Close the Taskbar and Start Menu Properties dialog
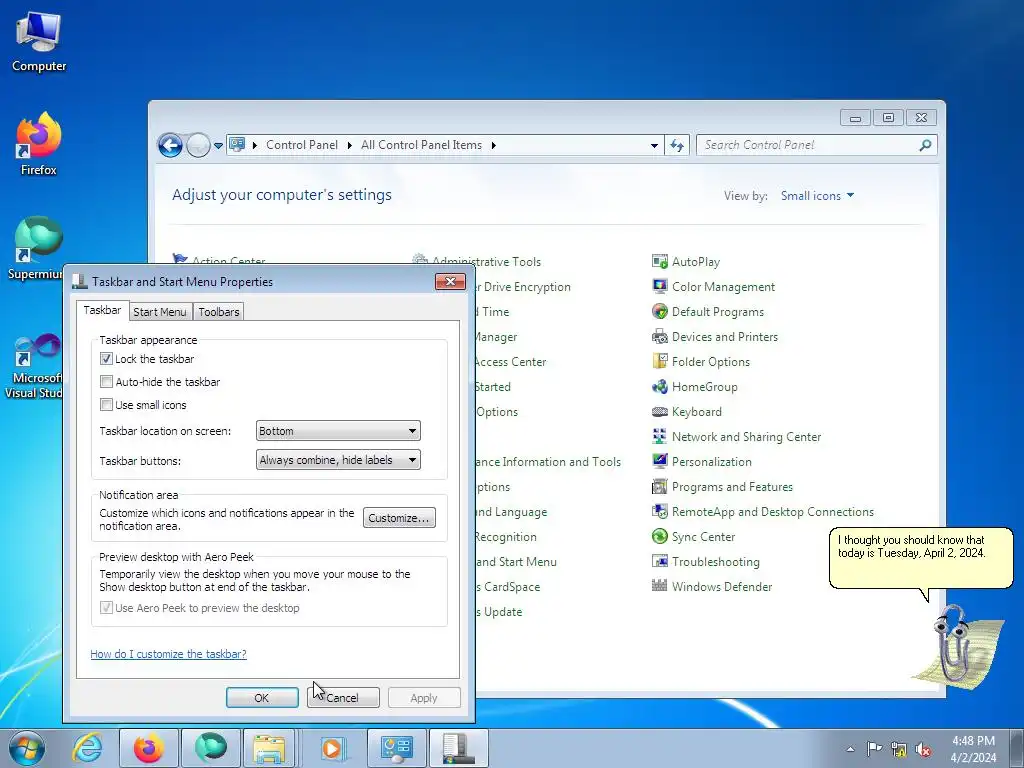The height and width of the screenshot is (768, 1024). coord(450,281)
